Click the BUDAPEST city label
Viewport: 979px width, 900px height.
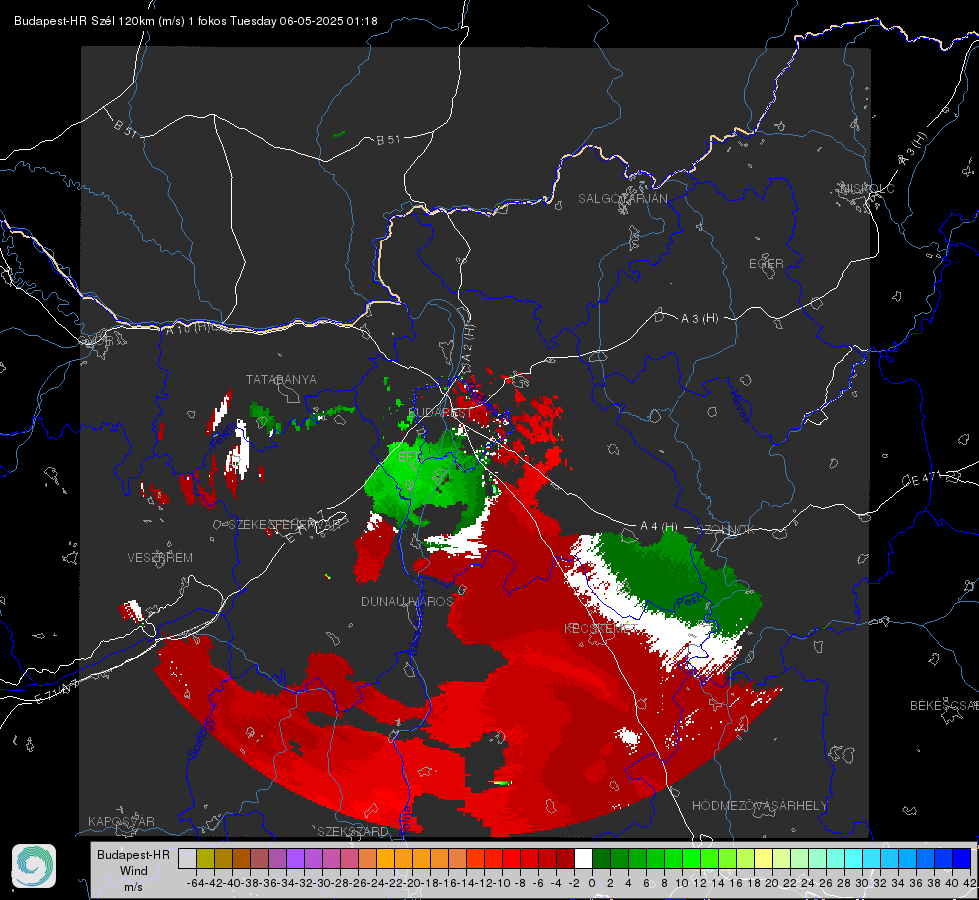point(439,413)
